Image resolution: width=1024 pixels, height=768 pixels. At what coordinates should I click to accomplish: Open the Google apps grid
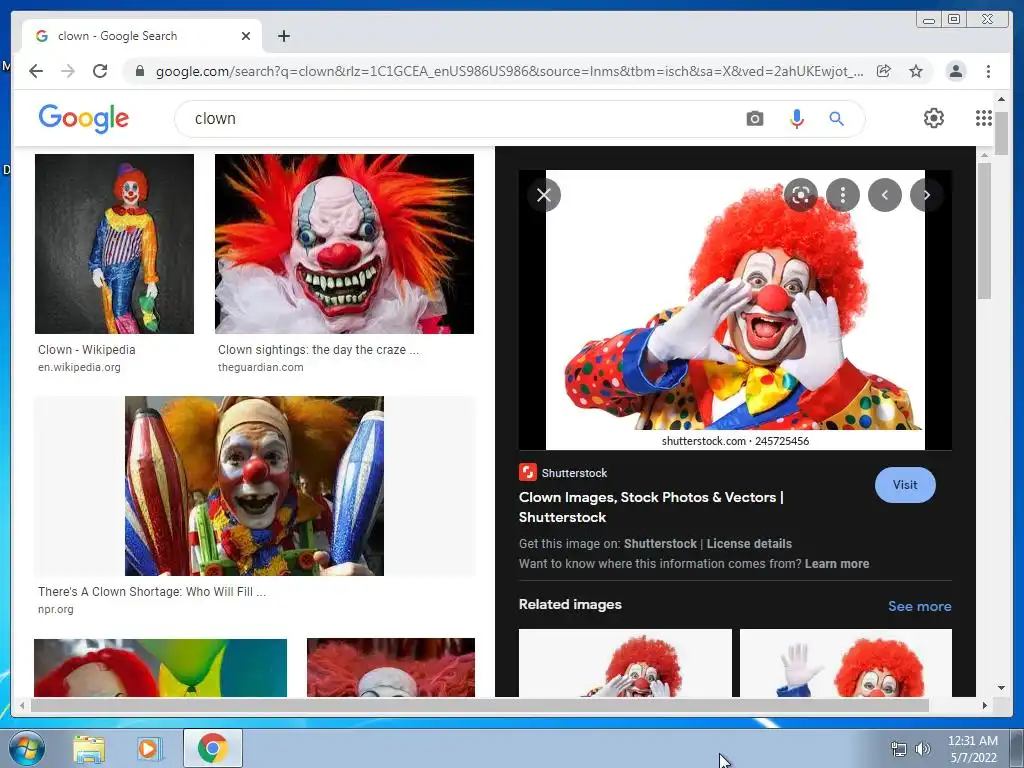(984, 118)
